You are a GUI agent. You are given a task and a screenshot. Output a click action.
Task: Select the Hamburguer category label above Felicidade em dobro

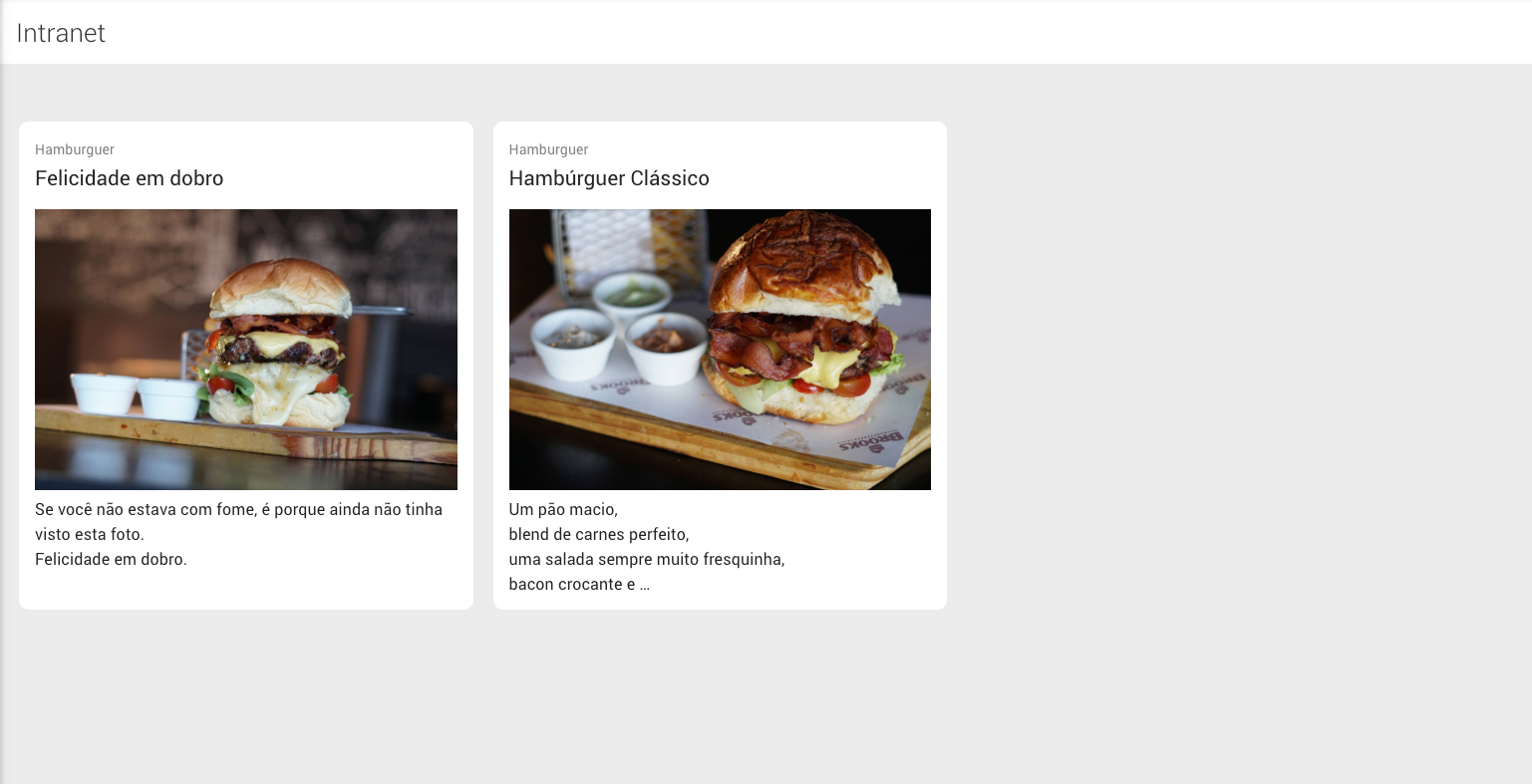pos(75,149)
